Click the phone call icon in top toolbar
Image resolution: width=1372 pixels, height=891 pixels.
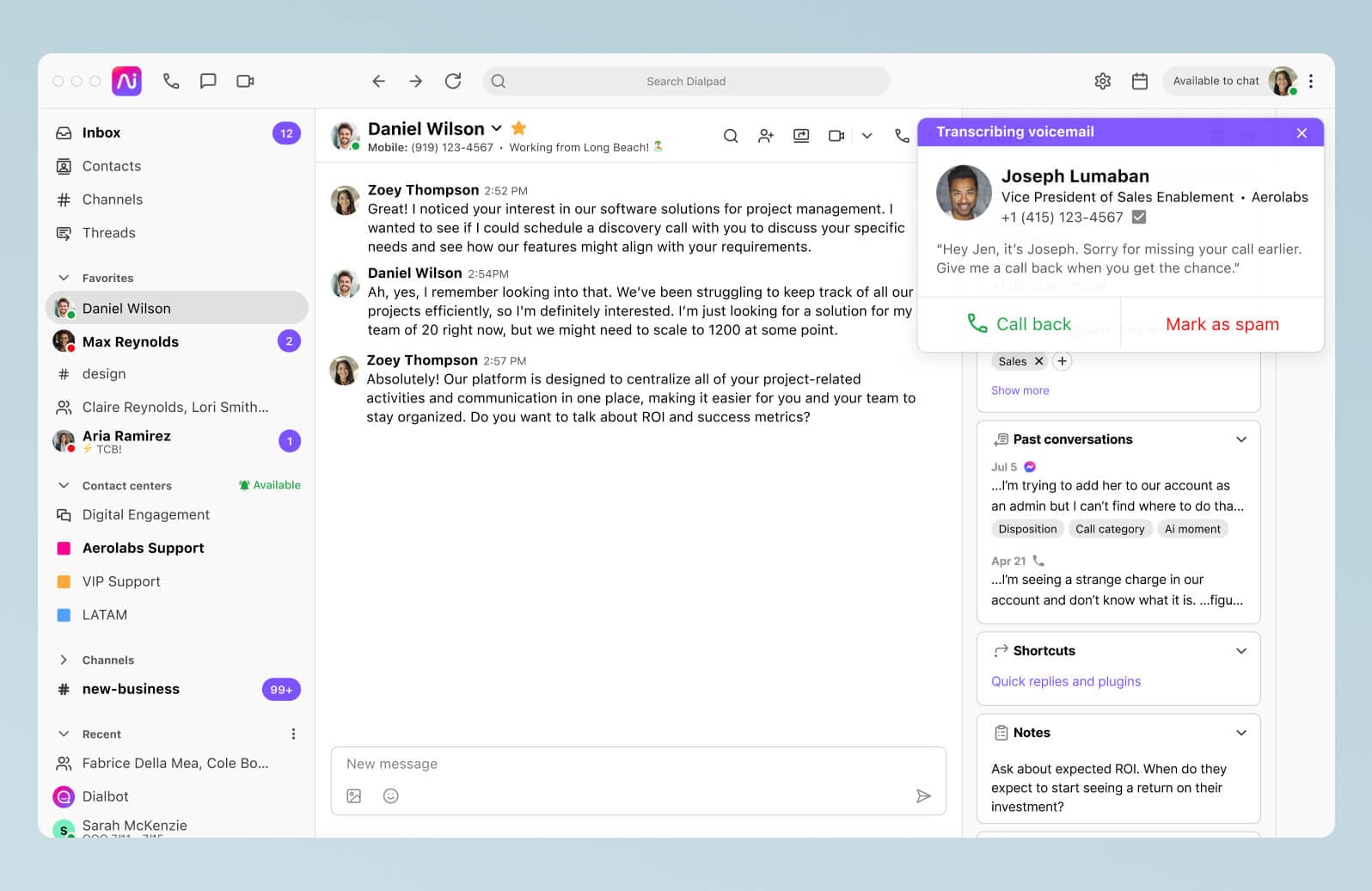pyautogui.click(x=171, y=81)
